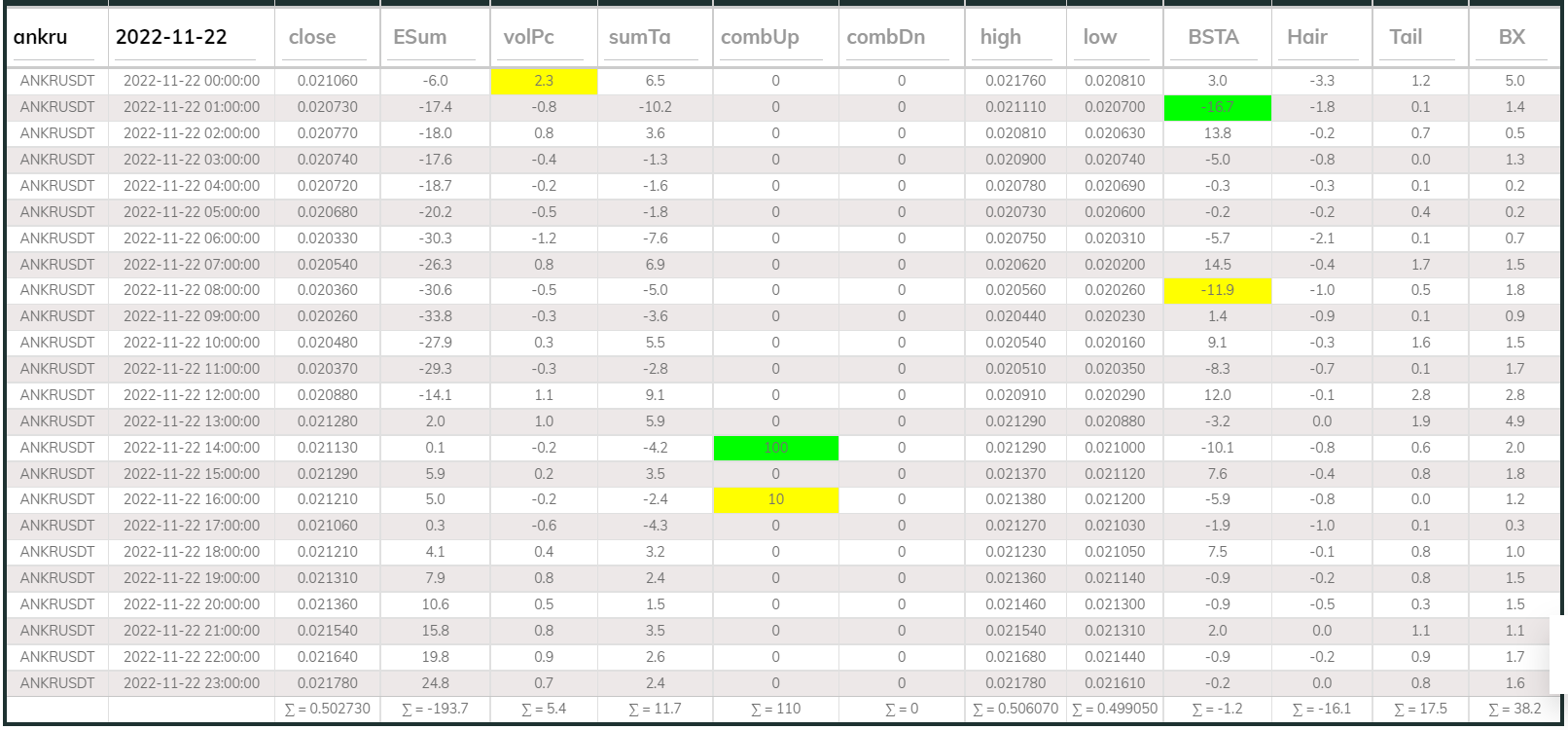Click ANKRUSDT in the 19:00:00 row

point(57,578)
